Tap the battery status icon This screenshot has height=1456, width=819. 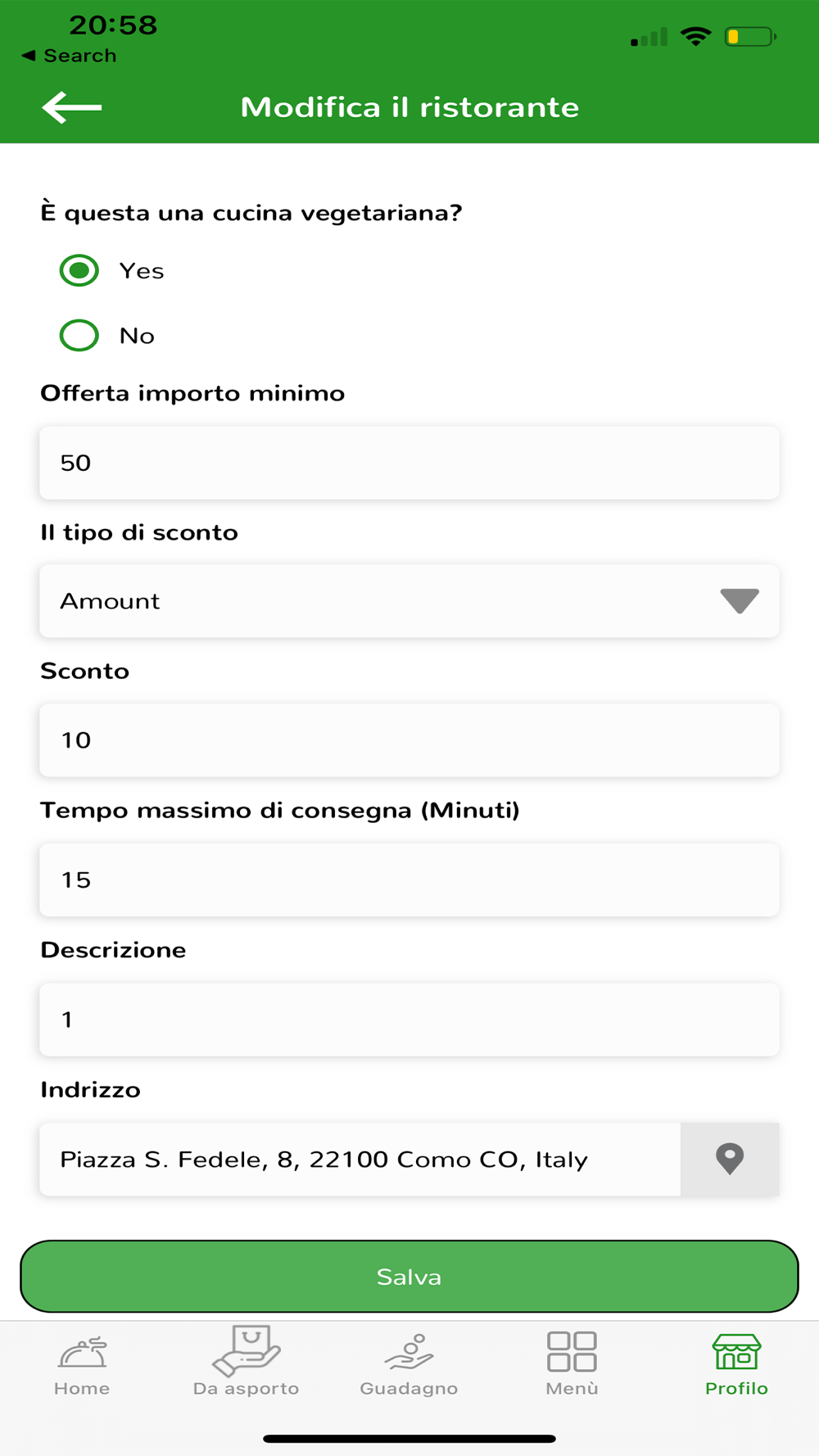(x=750, y=37)
